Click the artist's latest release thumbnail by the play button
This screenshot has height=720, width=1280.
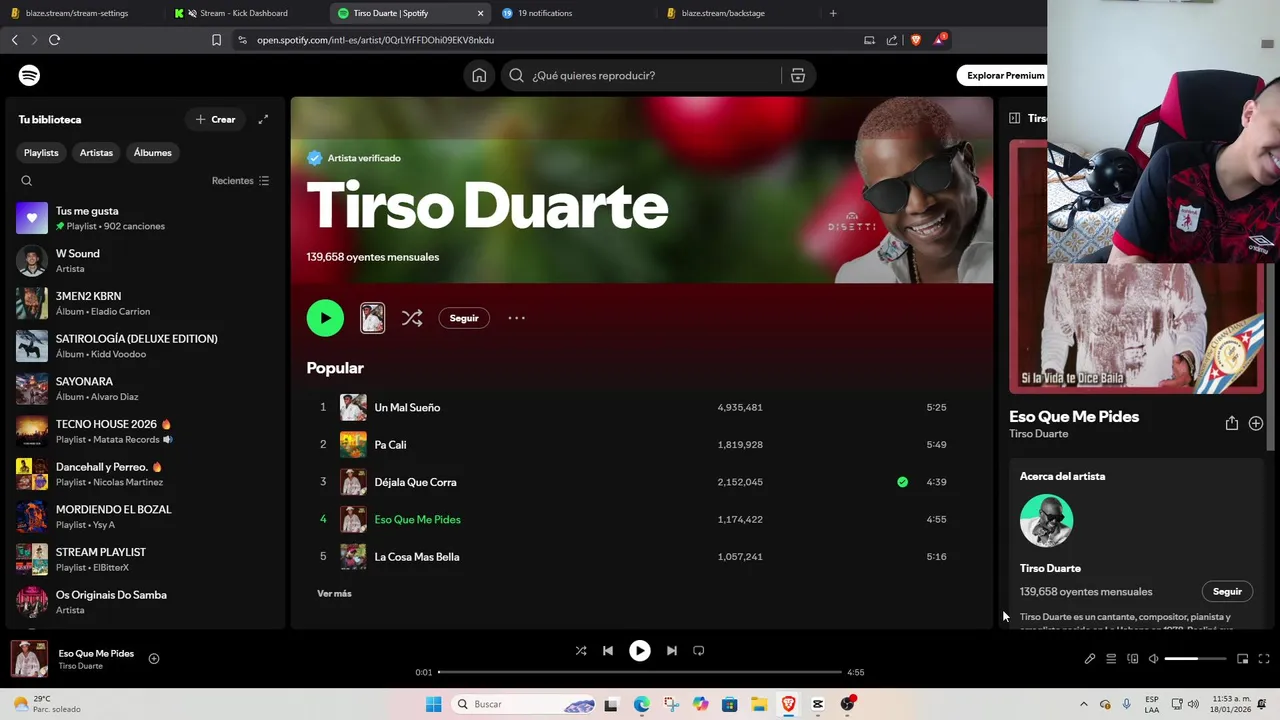click(x=372, y=318)
